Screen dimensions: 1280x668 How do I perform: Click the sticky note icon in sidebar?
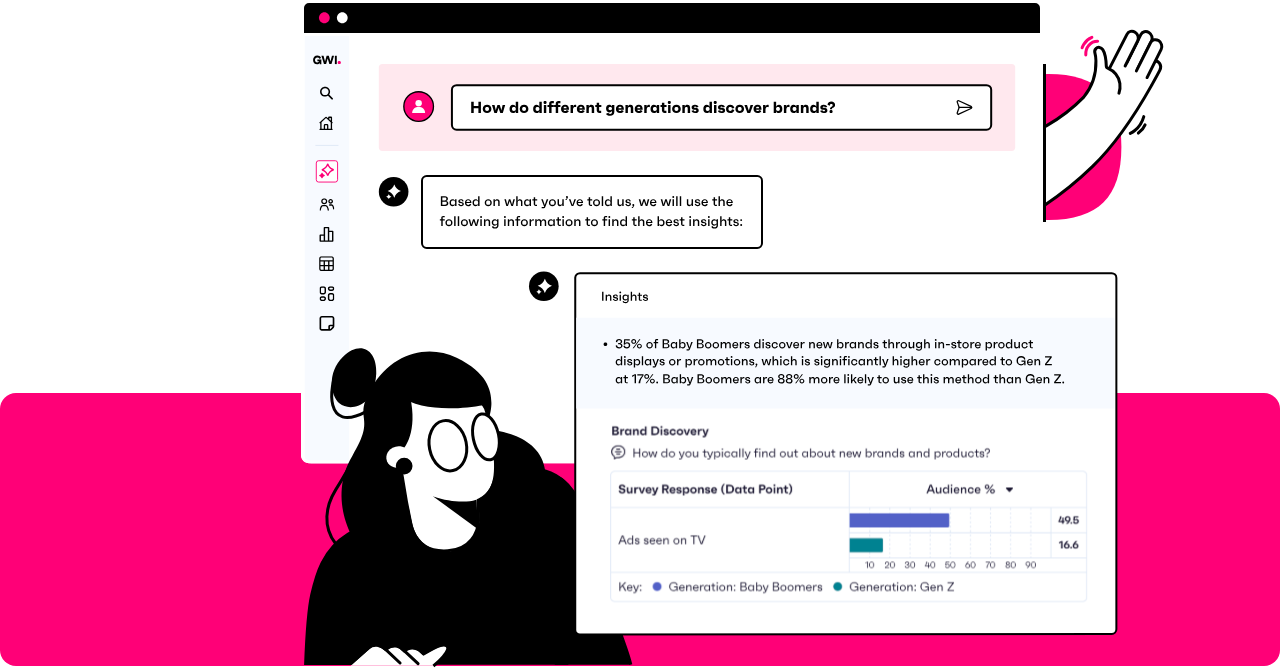326,323
